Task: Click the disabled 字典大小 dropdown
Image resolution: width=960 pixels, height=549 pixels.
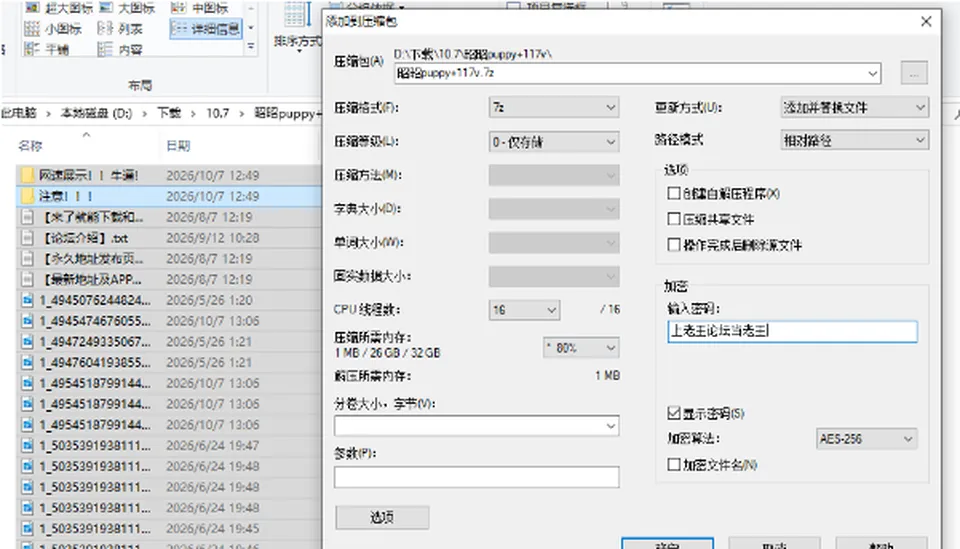Action: [553, 209]
